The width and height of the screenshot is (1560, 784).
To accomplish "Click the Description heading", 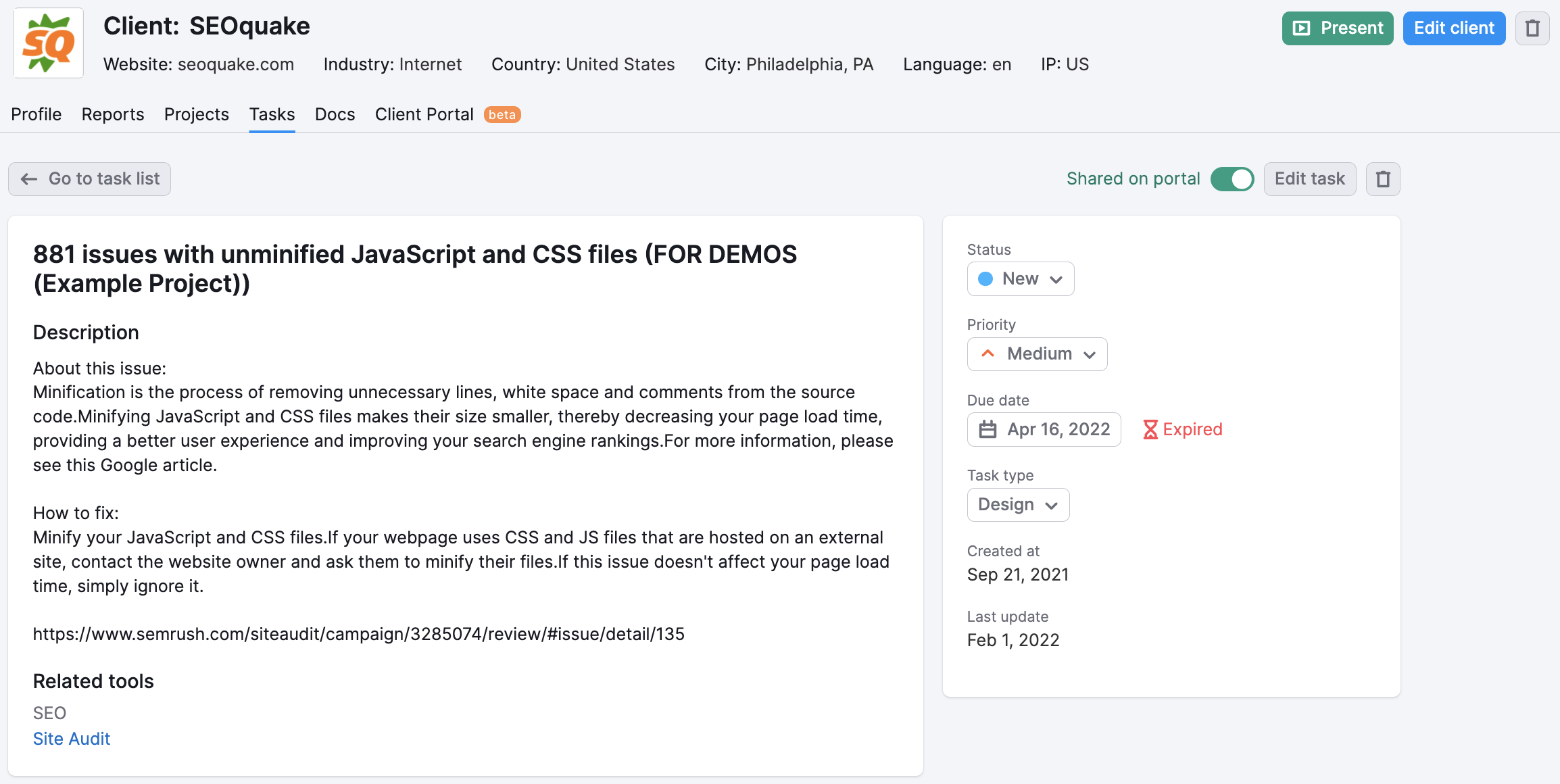I will click(x=86, y=333).
